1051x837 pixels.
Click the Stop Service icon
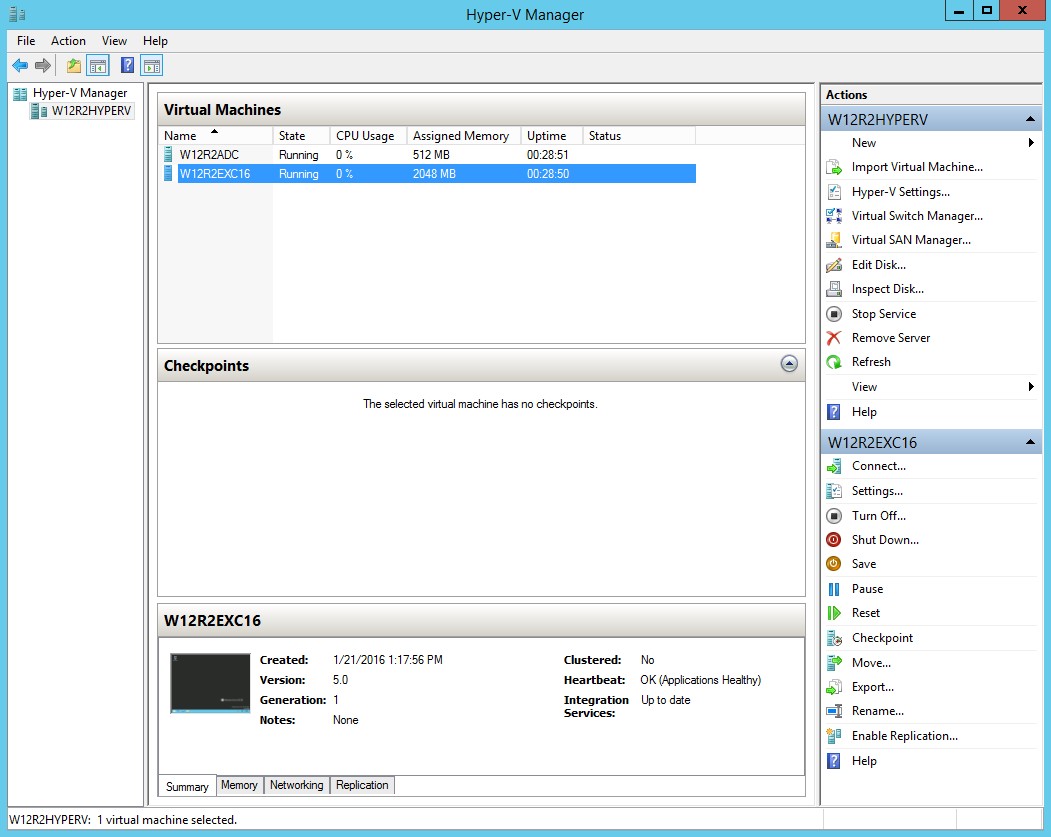[x=834, y=314]
